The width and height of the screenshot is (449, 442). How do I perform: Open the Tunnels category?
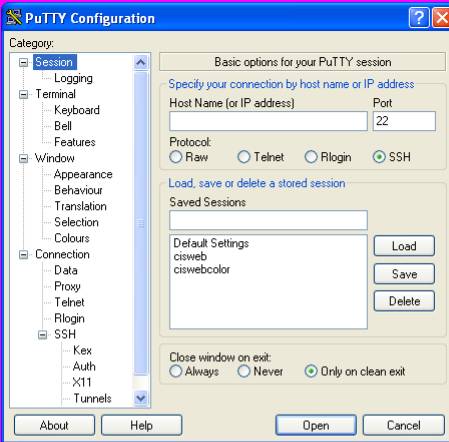(92, 398)
